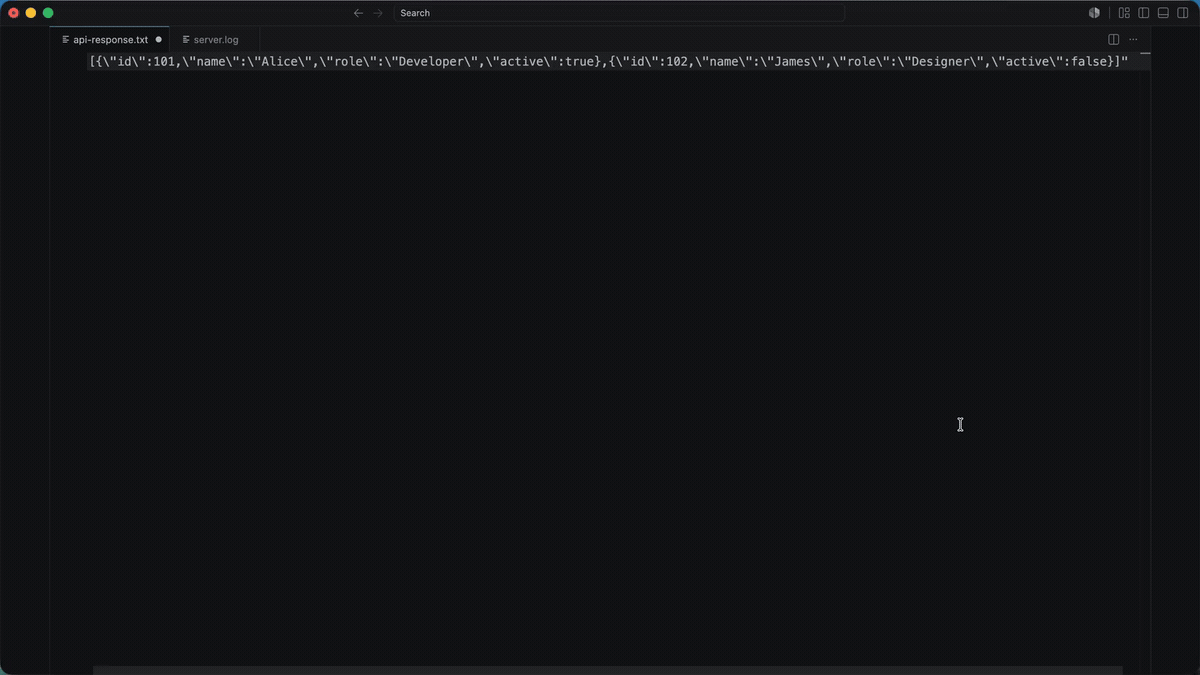Open the Customize Layout icon
This screenshot has width=1200, height=675.
pyautogui.click(x=1124, y=13)
